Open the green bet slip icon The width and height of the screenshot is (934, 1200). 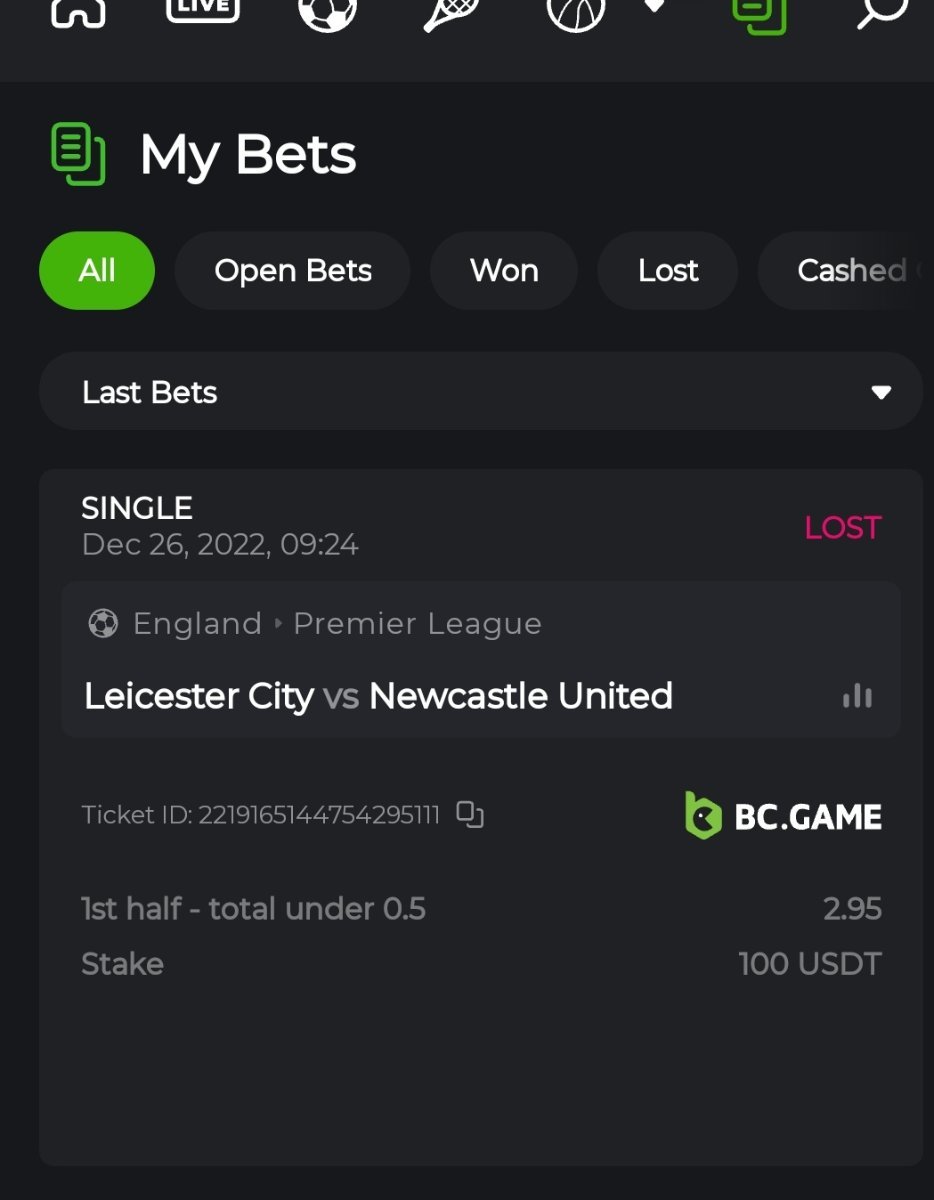[759, 14]
